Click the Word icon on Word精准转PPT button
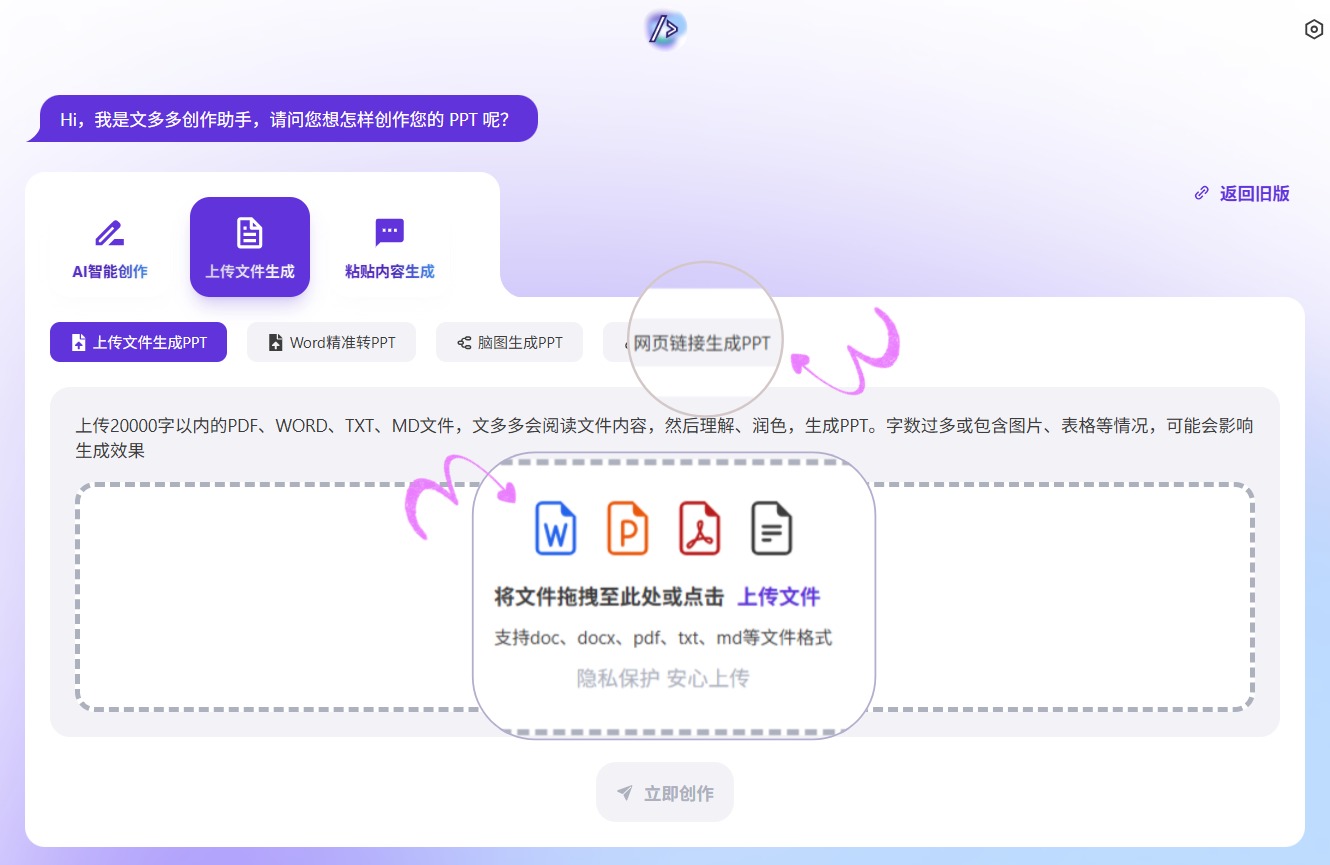This screenshot has width=1330, height=865. [275, 342]
